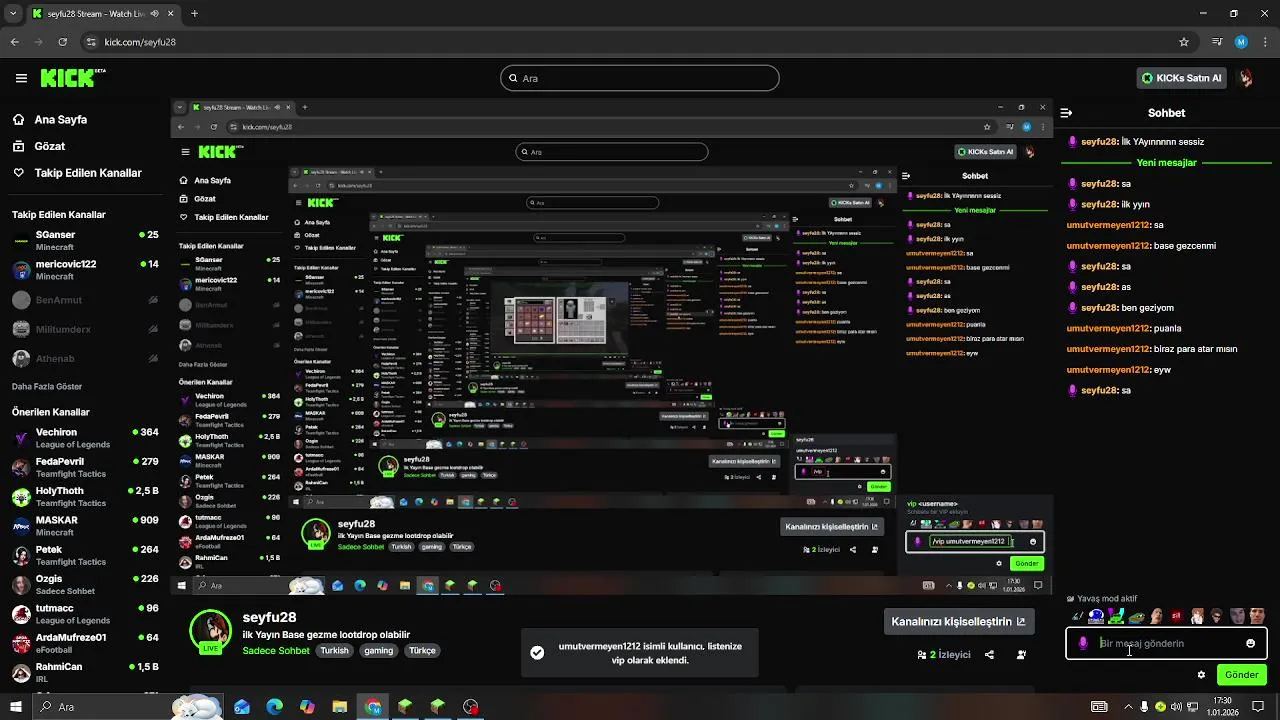
Task: Open recommended channel MASKAR
Action: [85, 526]
